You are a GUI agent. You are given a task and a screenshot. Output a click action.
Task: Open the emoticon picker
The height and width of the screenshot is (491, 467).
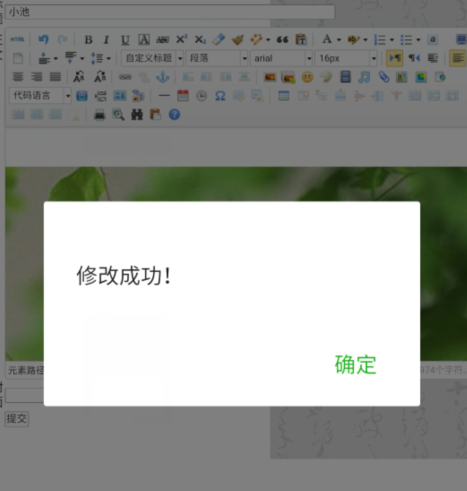pyautogui.click(x=307, y=77)
